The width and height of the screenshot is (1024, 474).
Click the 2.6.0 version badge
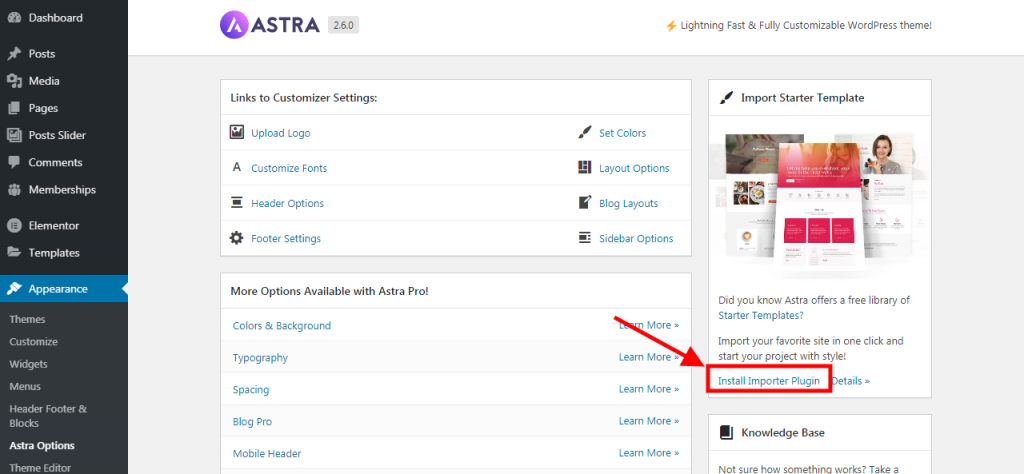pos(344,25)
